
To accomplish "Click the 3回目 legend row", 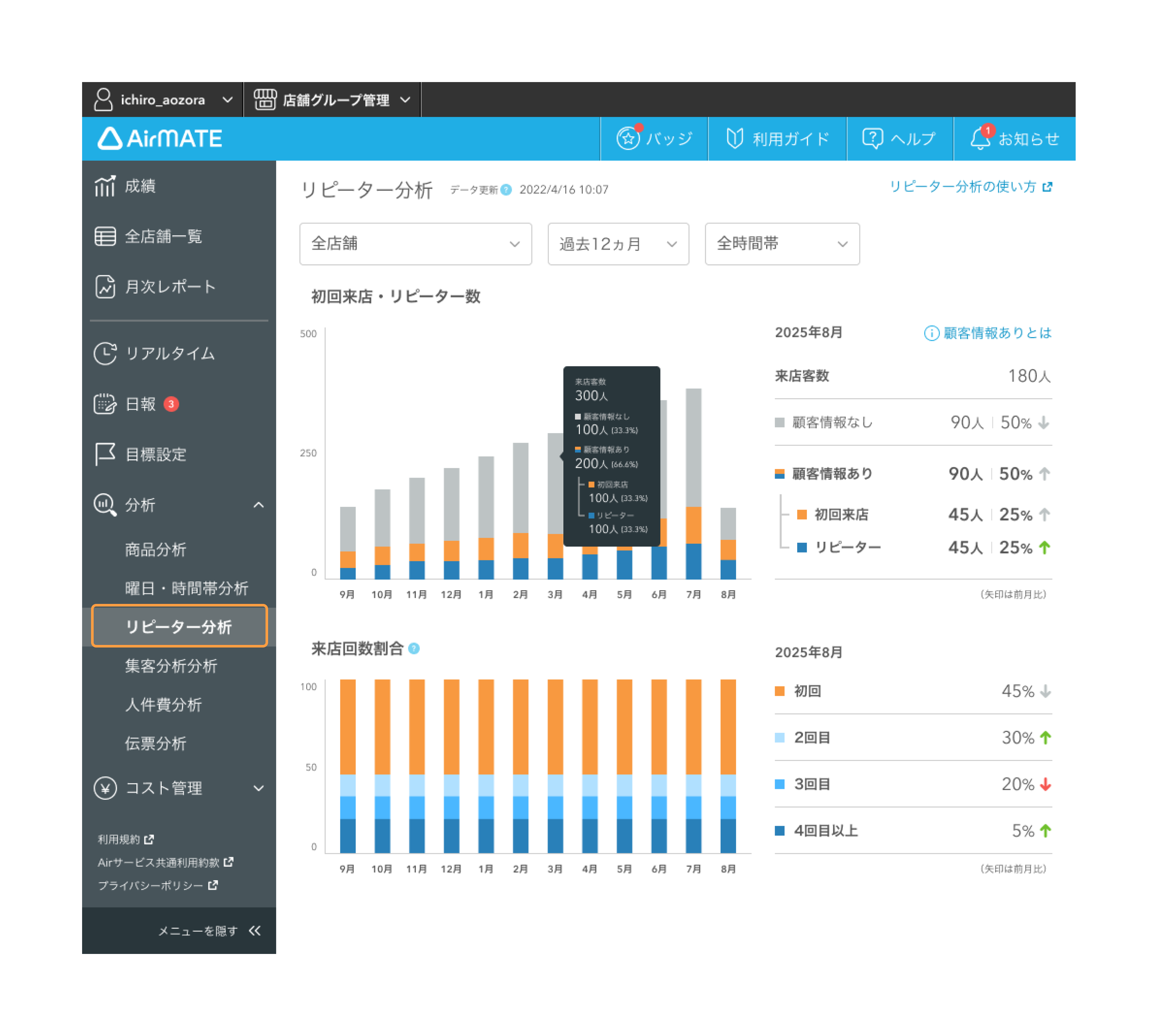I will tap(913, 784).
